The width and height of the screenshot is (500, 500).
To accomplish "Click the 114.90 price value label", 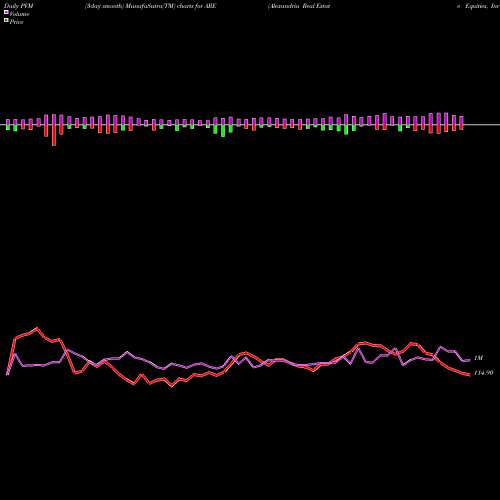I will (x=483, y=373).
